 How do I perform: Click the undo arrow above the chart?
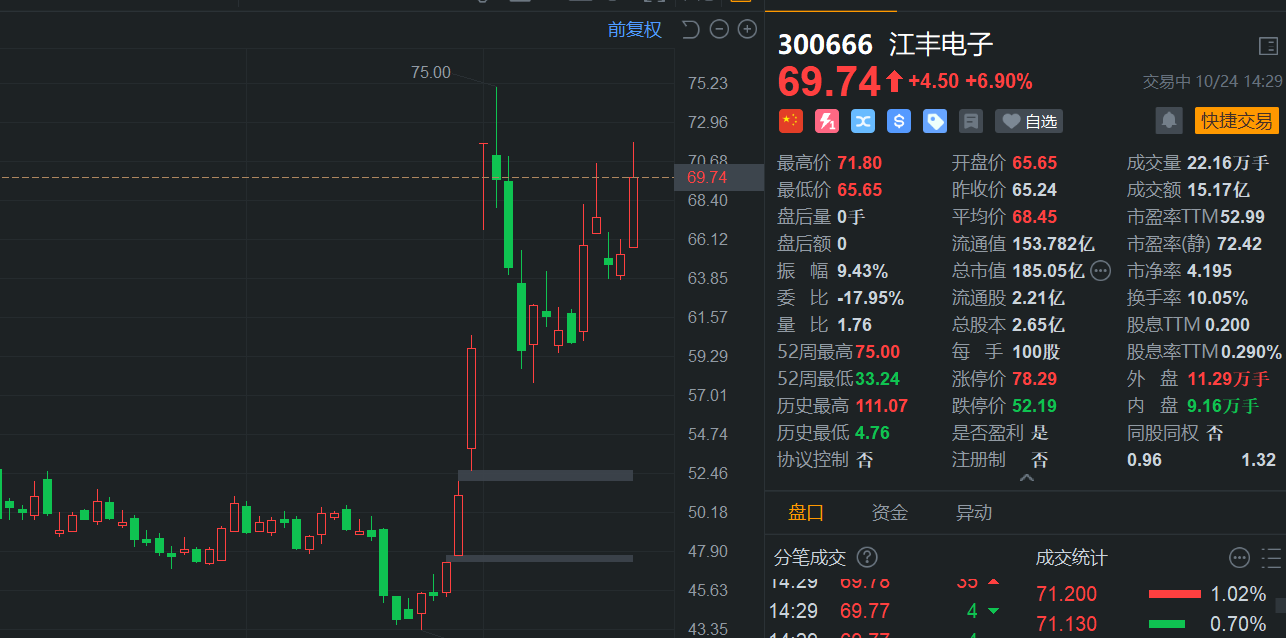coord(690,29)
